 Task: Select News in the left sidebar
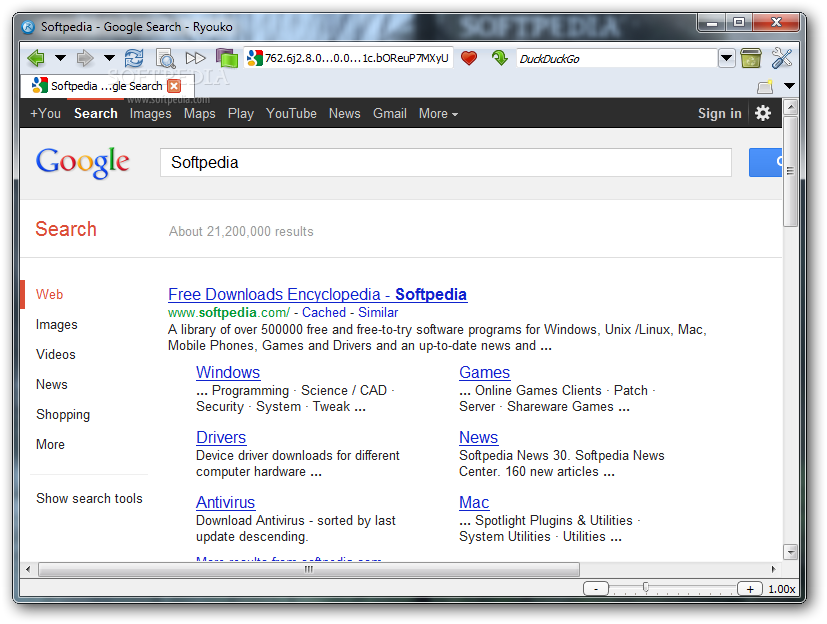tap(52, 385)
